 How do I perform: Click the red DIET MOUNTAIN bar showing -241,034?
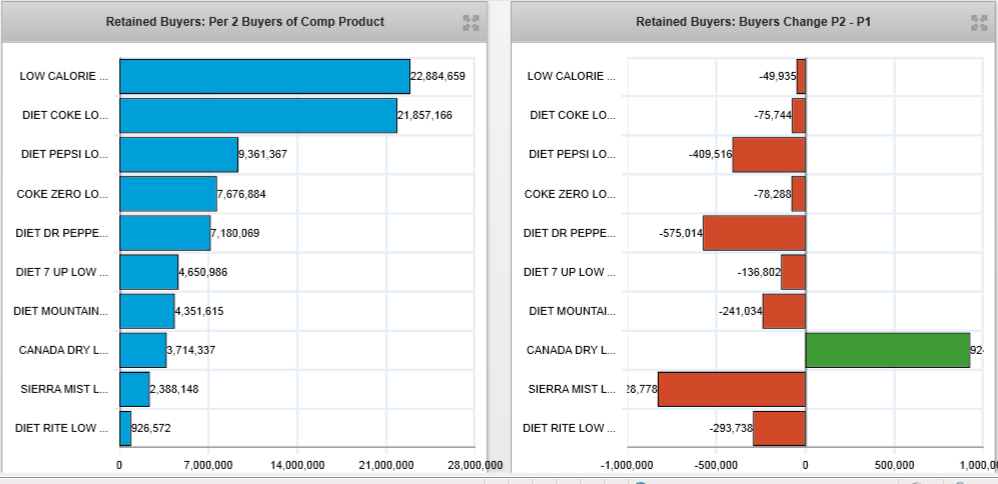(x=784, y=311)
